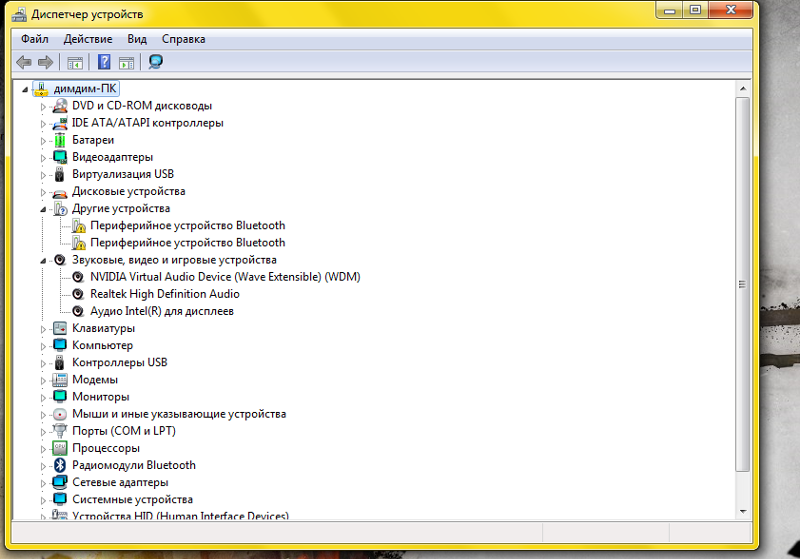Select the Контроллеры USB label
Viewport: 800px width, 559px height.
pyautogui.click(x=120, y=363)
